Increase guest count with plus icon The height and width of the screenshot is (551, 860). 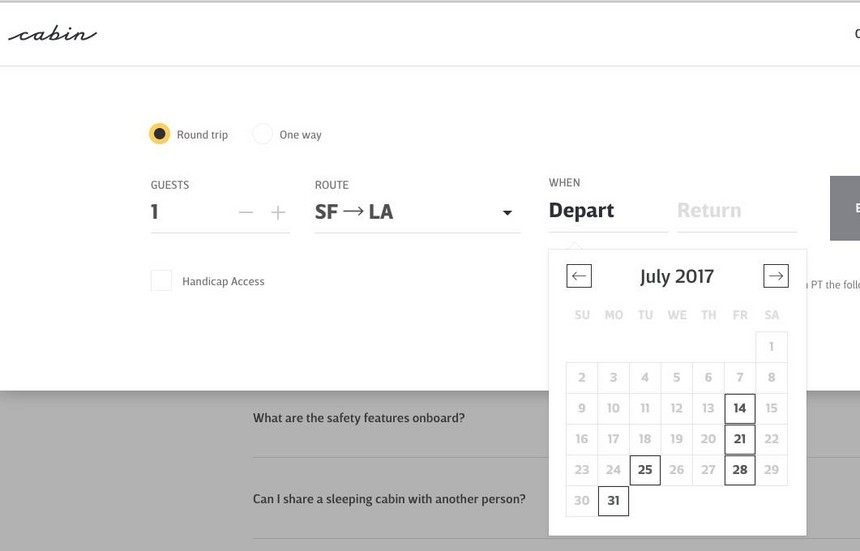278,212
